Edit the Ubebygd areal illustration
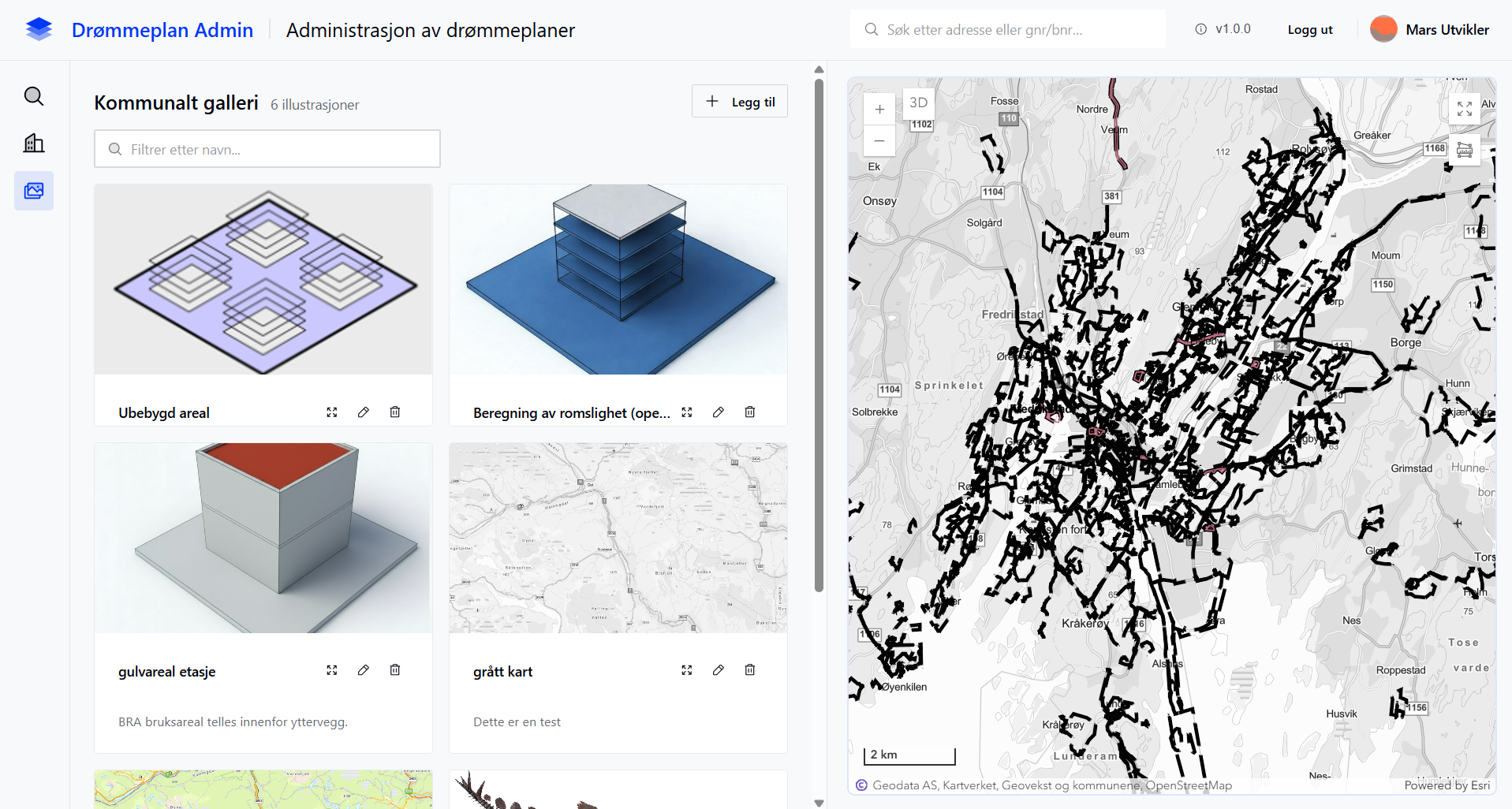The image size is (1512, 809). pyautogui.click(x=364, y=412)
